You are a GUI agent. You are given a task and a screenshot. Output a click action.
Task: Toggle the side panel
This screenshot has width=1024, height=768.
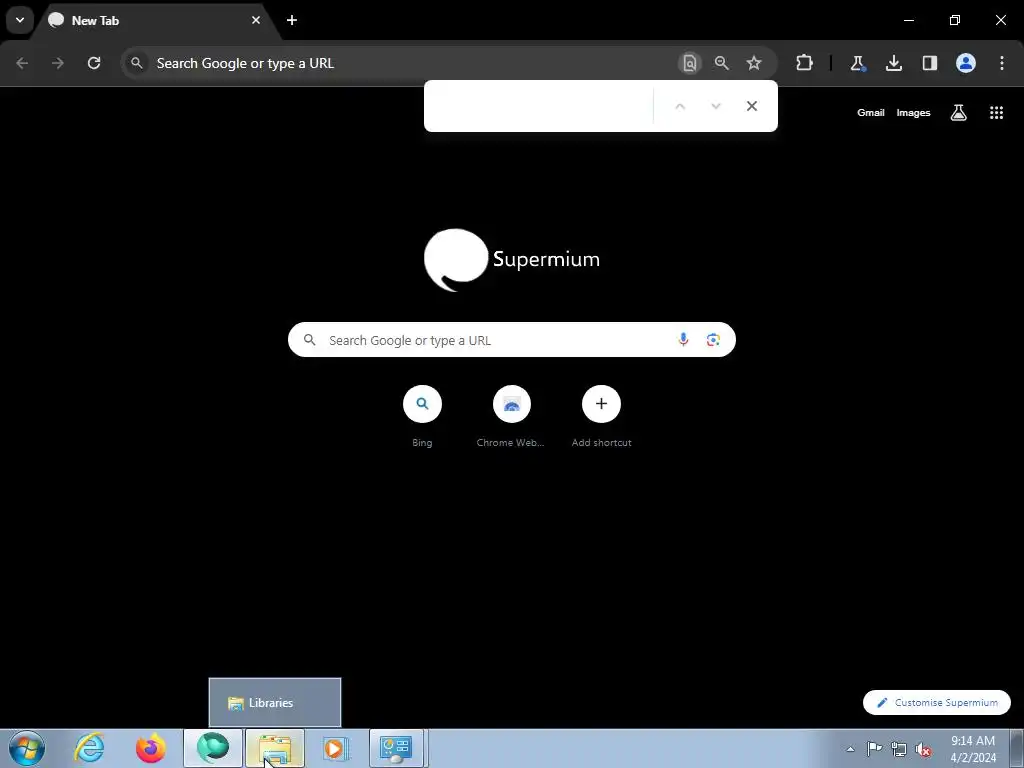pyautogui.click(x=929, y=63)
